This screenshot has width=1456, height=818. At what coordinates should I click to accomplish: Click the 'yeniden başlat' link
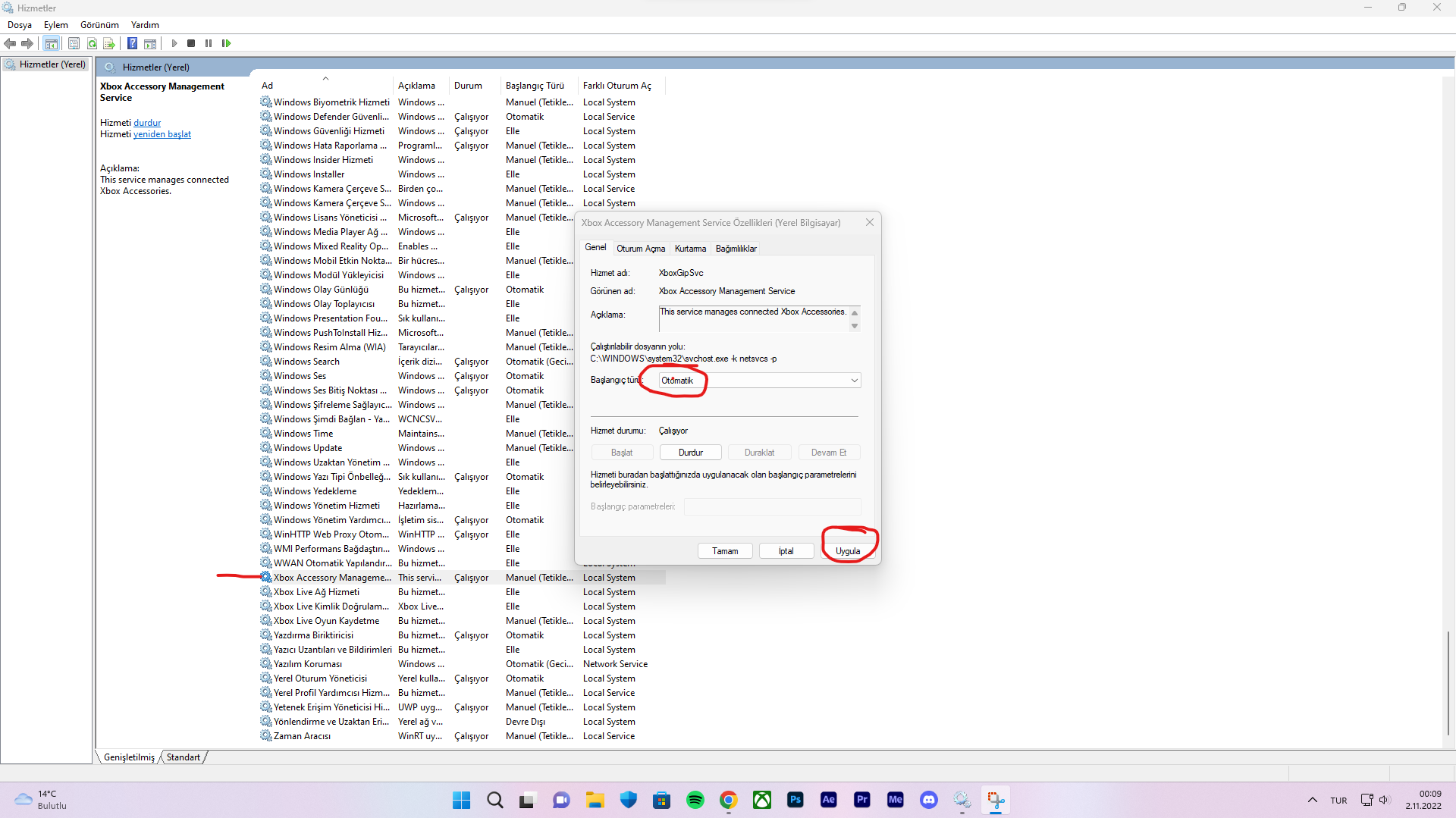[162, 134]
